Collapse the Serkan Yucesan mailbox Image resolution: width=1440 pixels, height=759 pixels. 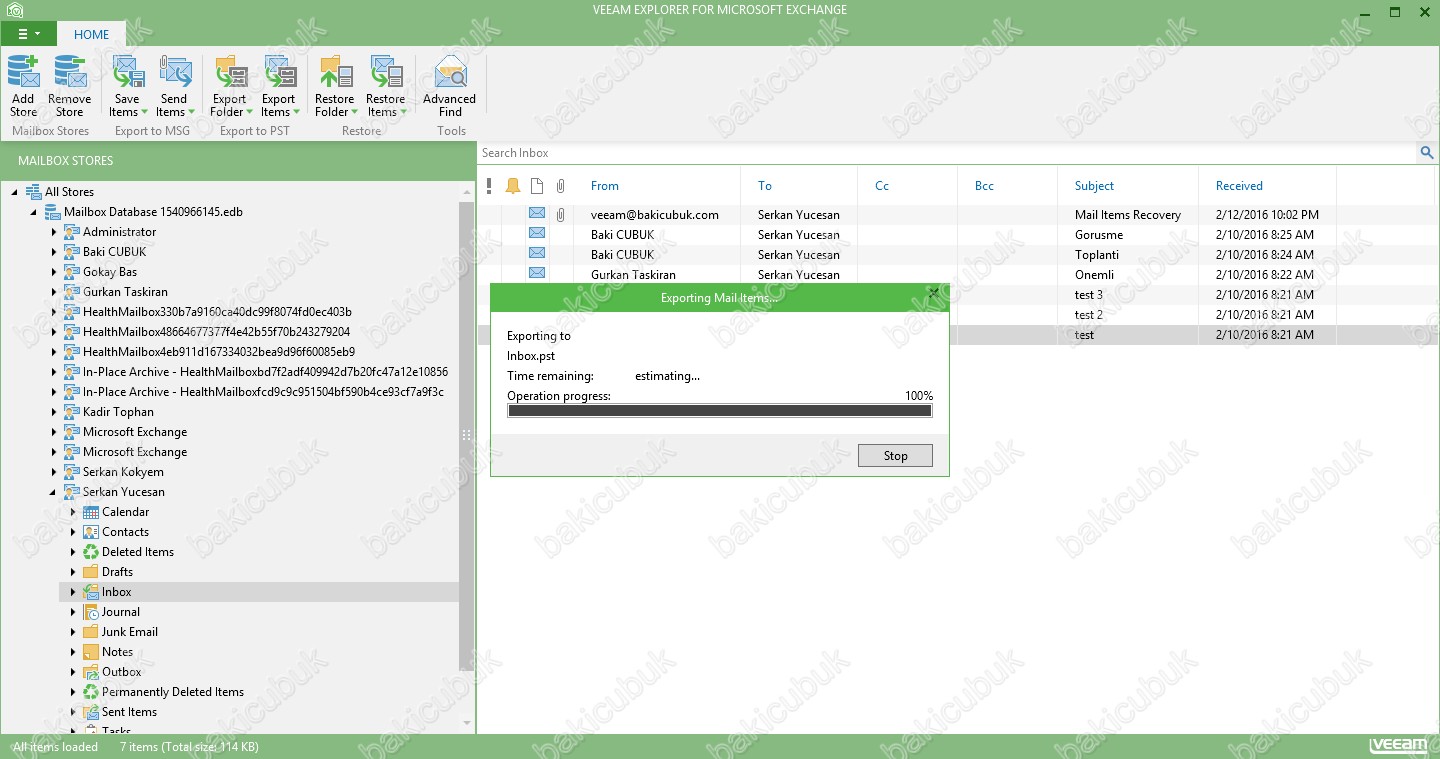(x=53, y=492)
